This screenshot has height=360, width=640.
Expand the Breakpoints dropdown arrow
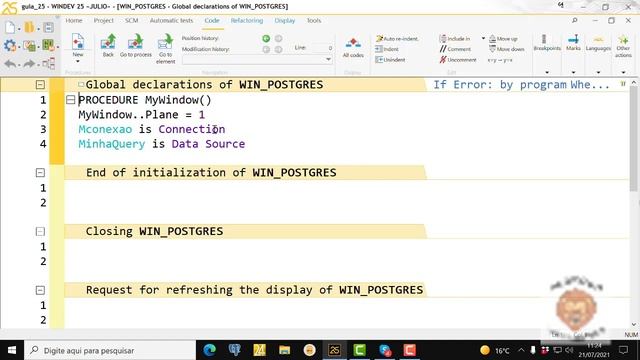pyautogui.click(x=547, y=72)
